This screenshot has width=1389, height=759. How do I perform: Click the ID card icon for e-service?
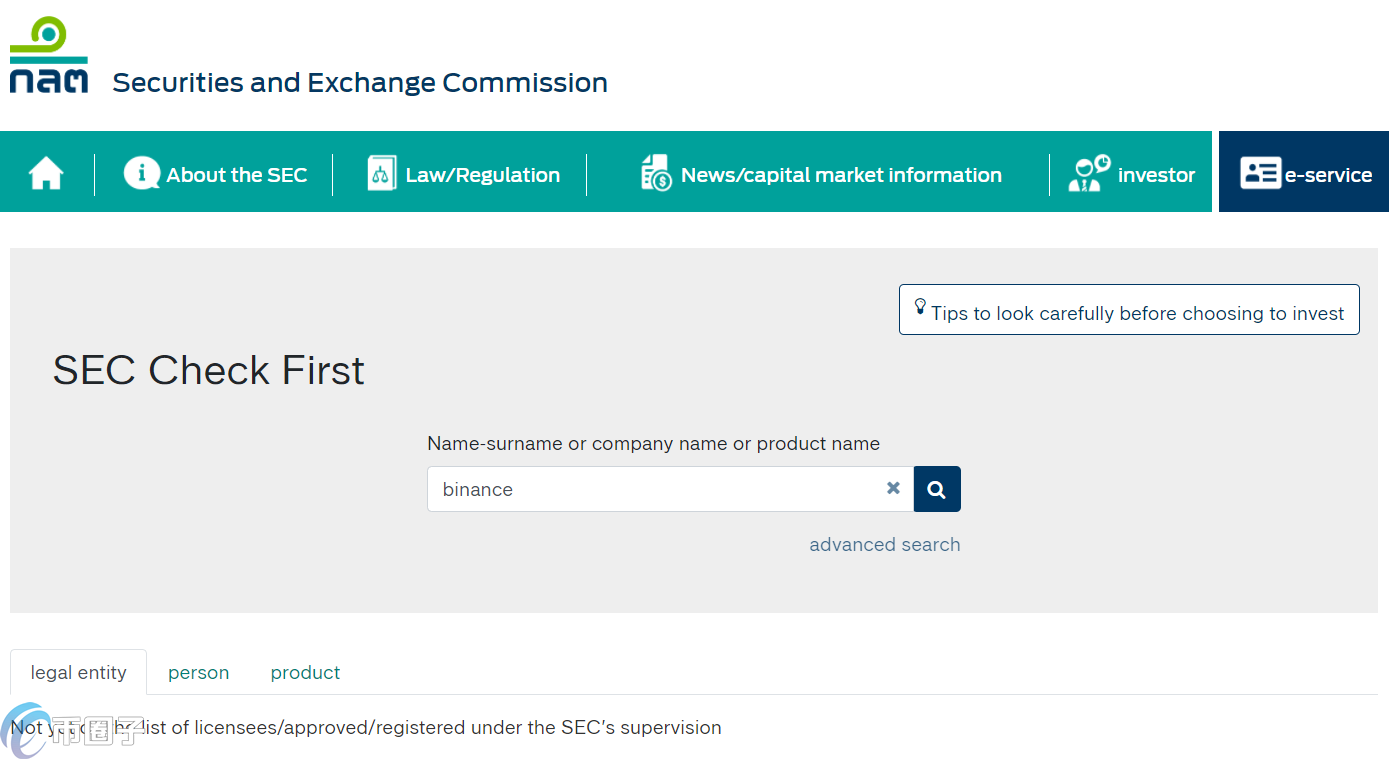click(1260, 173)
